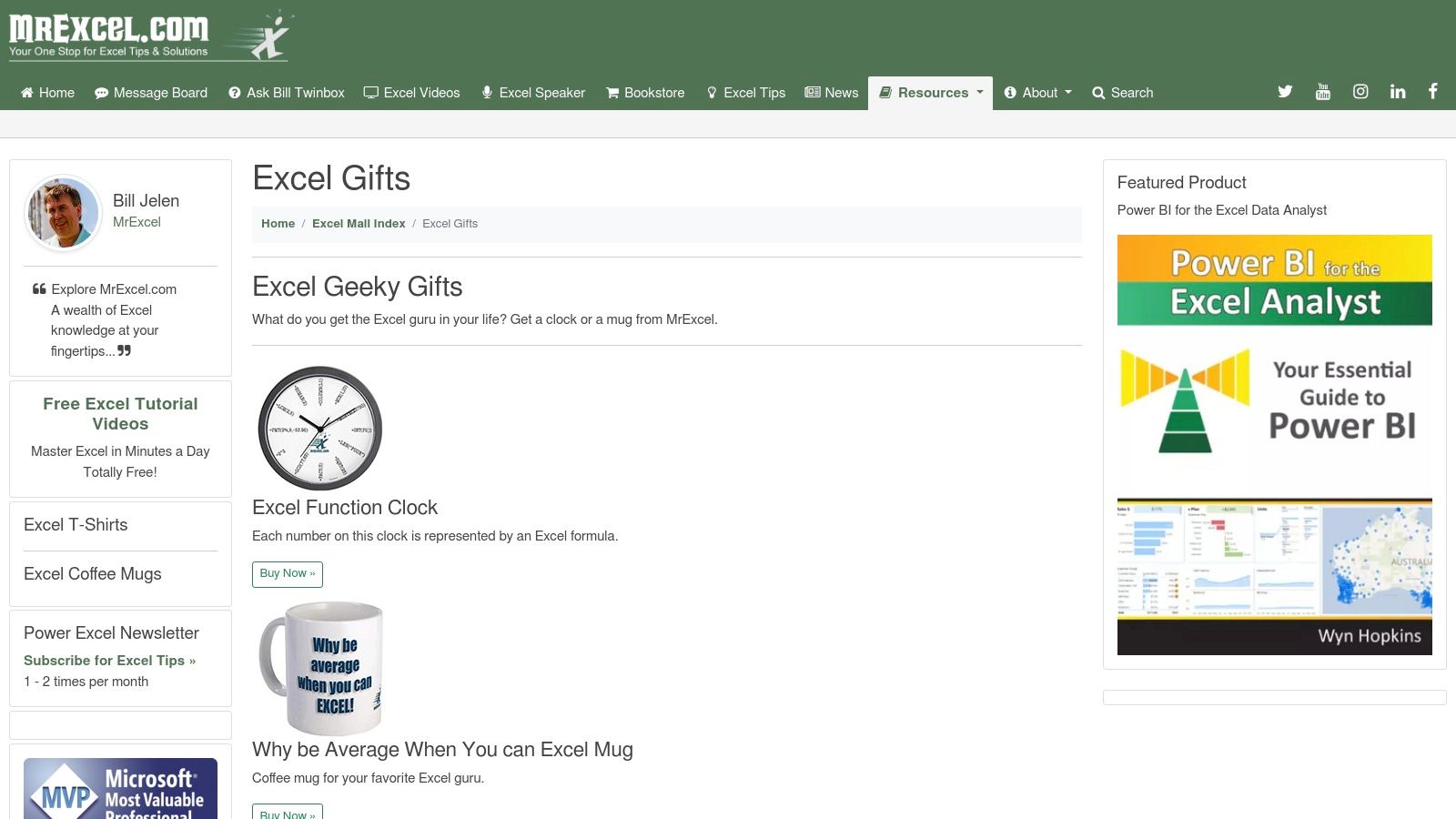This screenshot has height=819, width=1456.
Task: Expand the Resources dropdown menu
Action: click(930, 93)
